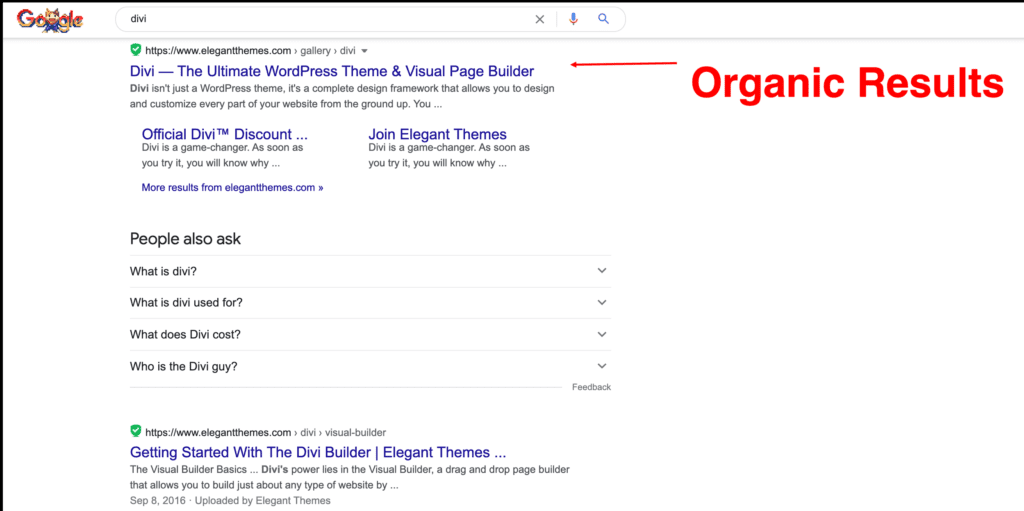Expand the "What does Divi cost?" question
Image resolution: width=1024 pixels, height=511 pixels.
point(370,335)
